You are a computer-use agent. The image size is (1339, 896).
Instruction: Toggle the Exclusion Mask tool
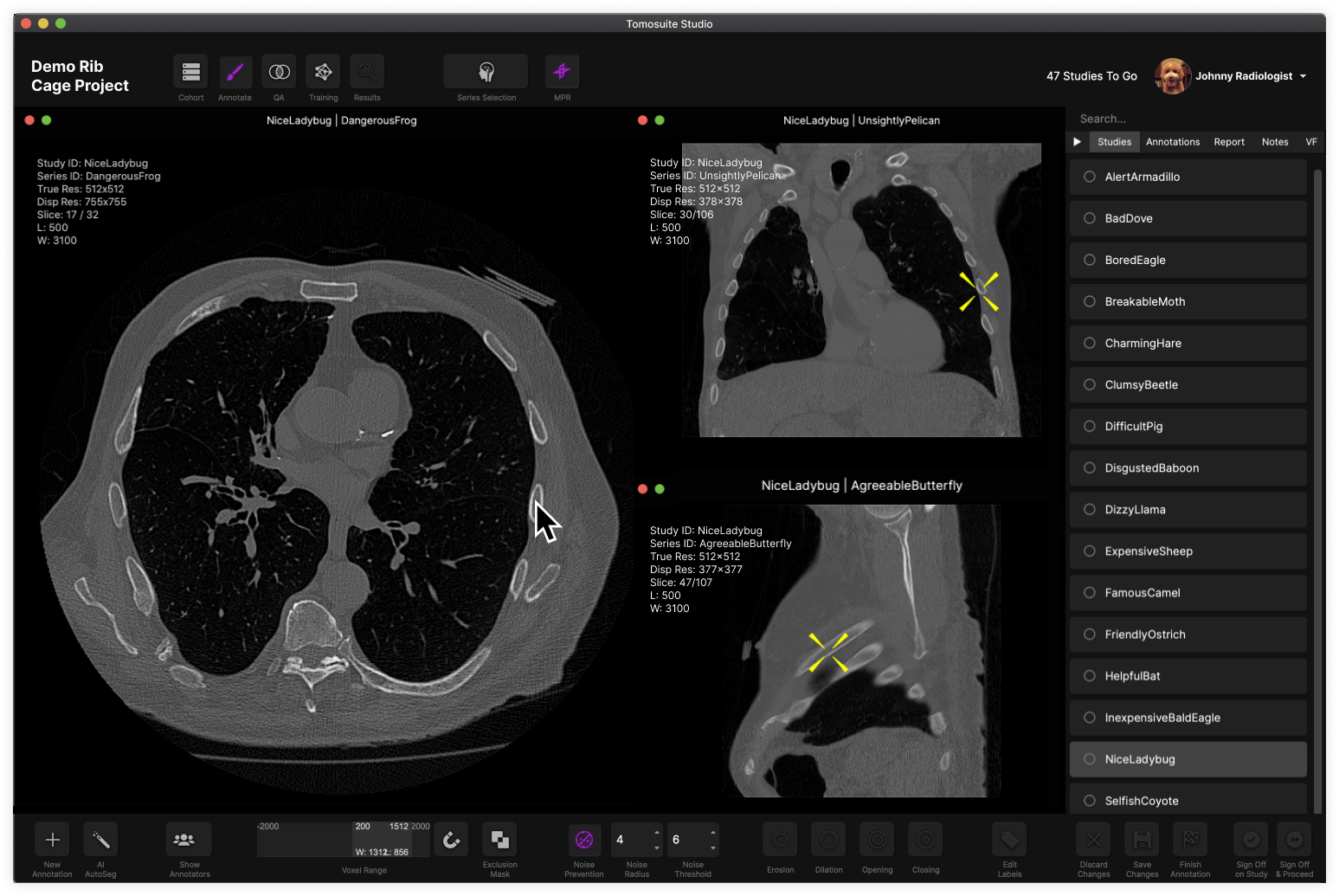click(x=499, y=840)
